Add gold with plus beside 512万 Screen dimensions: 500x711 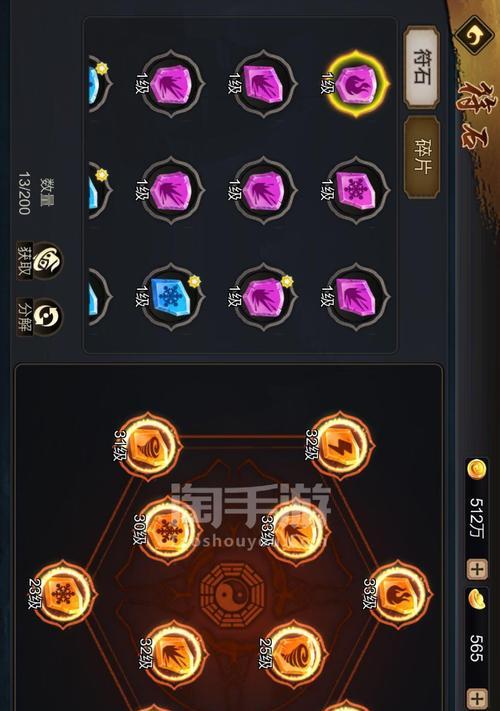477,569
